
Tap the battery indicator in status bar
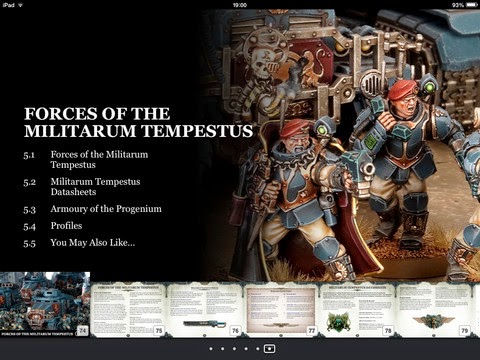click(x=472, y=5)
